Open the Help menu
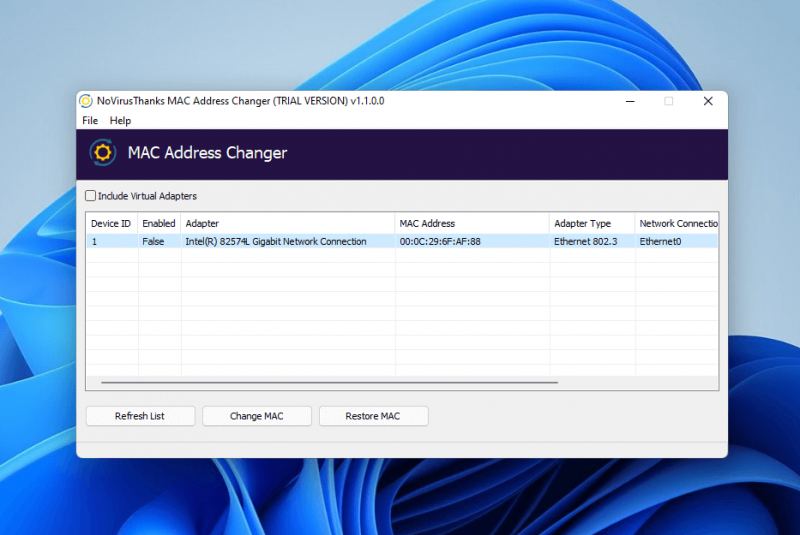Image resolution: width=800 pixels, height=535 pixels. [x=120, y=121]
